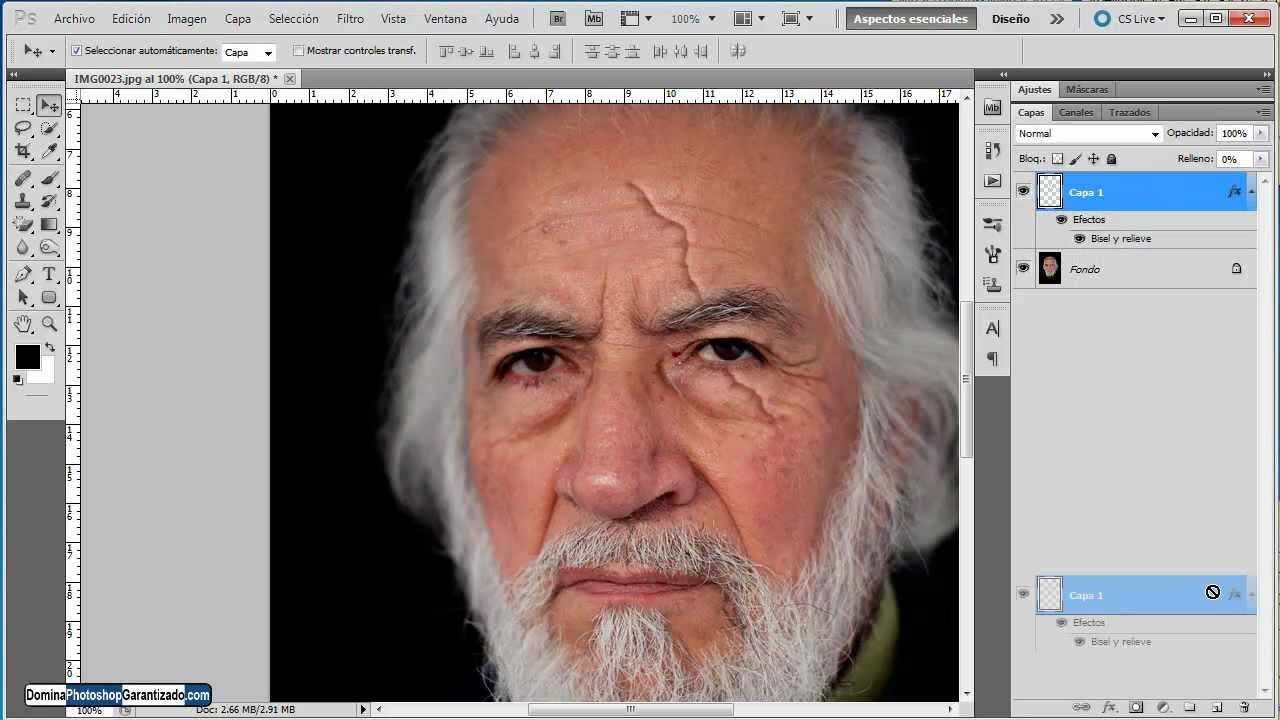Screen dimensions: 1280x720
Task: Open the Character panel icon in the dock
Action: (x=992, y=329)
